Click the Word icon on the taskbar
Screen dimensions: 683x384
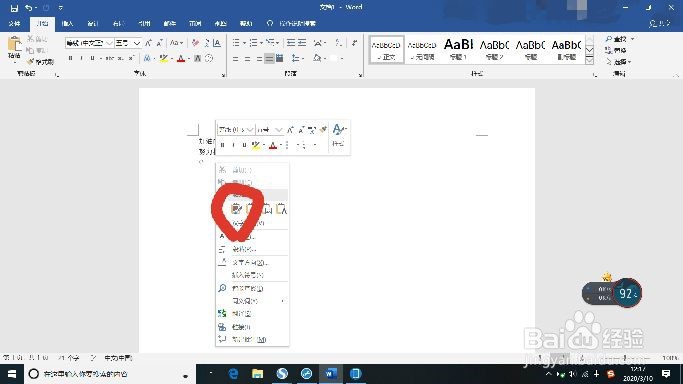click(x=331, y=374)
